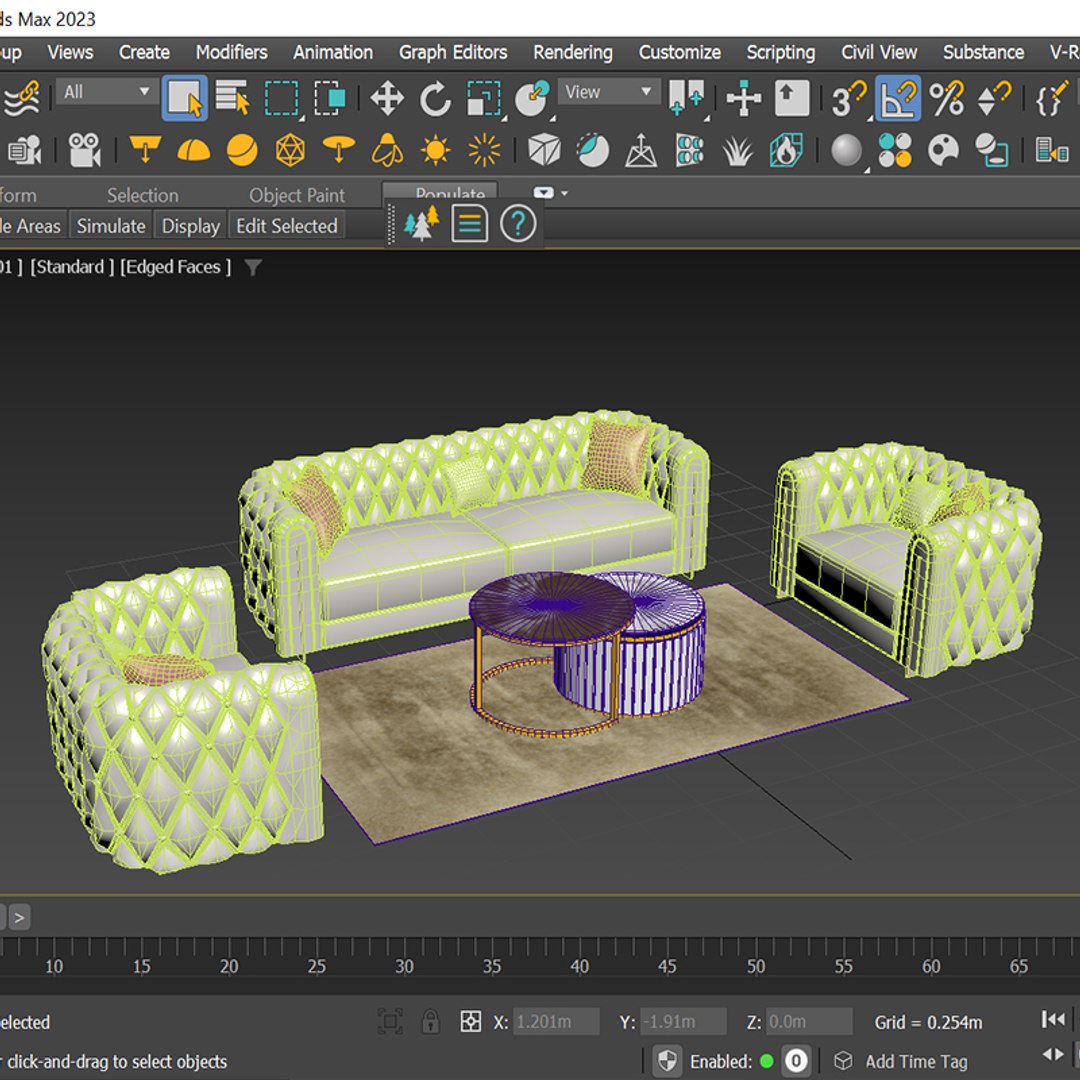This screenshot has width=1080, height=1080.
Task: Toggle Percent Snap
Action: pyautogui.click(x=946, y=98)
